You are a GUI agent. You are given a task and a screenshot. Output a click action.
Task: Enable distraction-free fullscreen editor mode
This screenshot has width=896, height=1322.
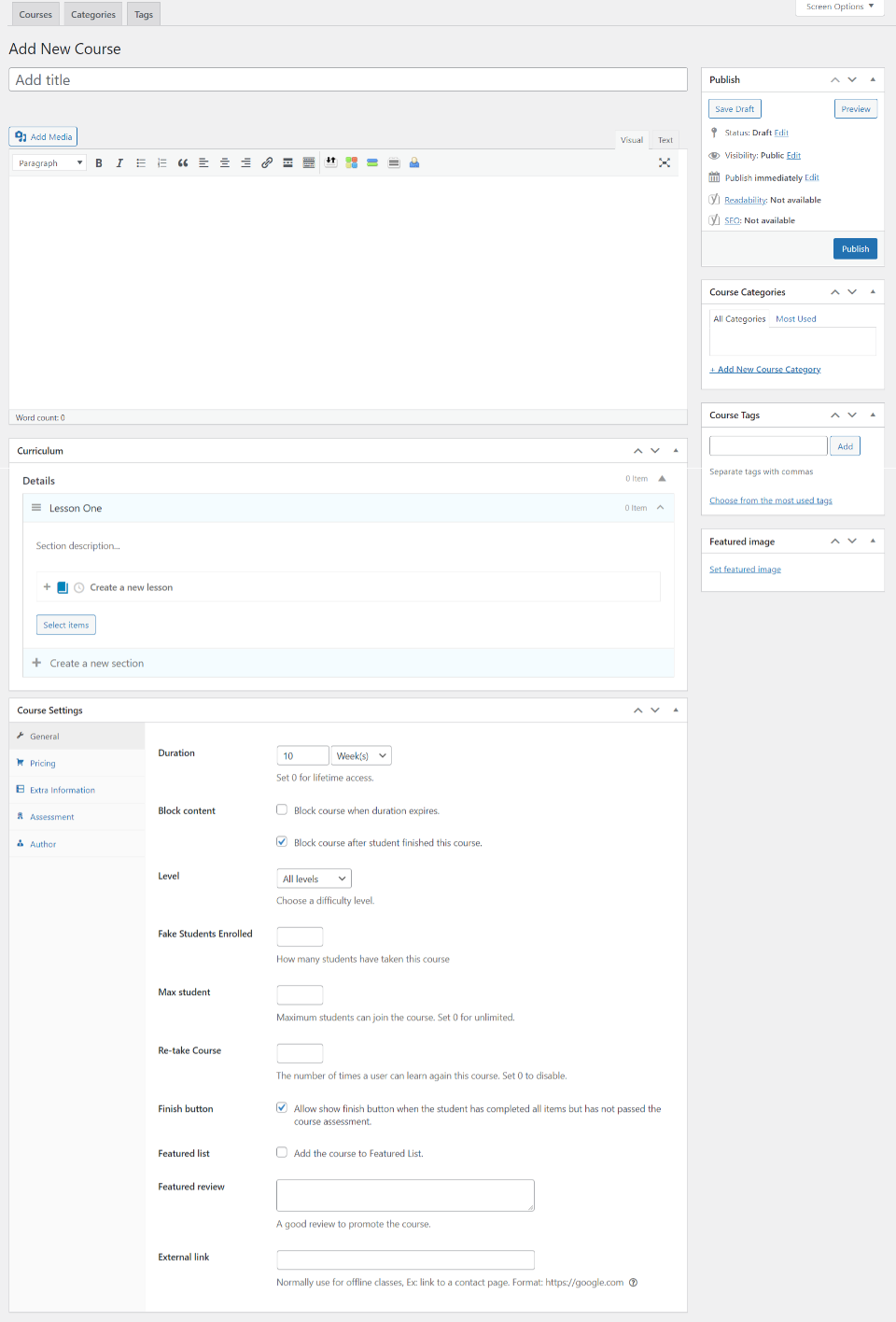665,163
